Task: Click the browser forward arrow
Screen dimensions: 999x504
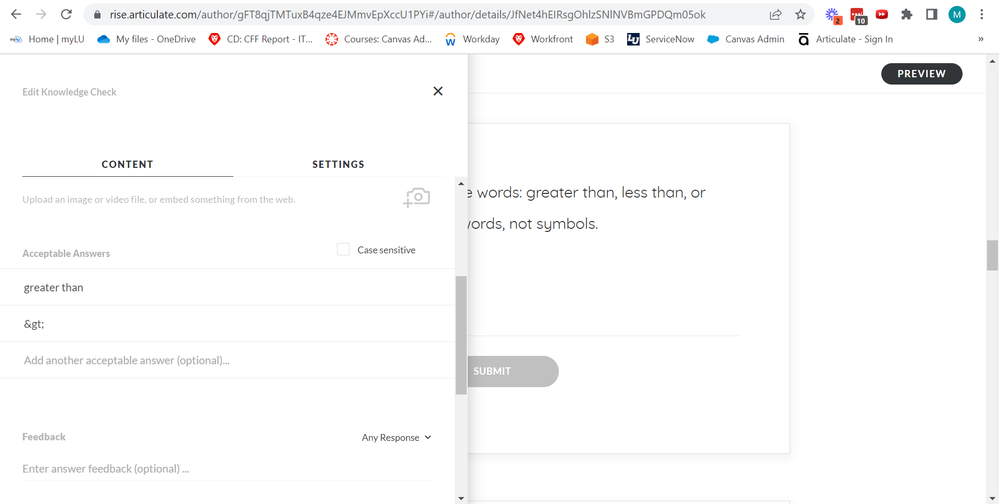Action: tap(41, 14)
